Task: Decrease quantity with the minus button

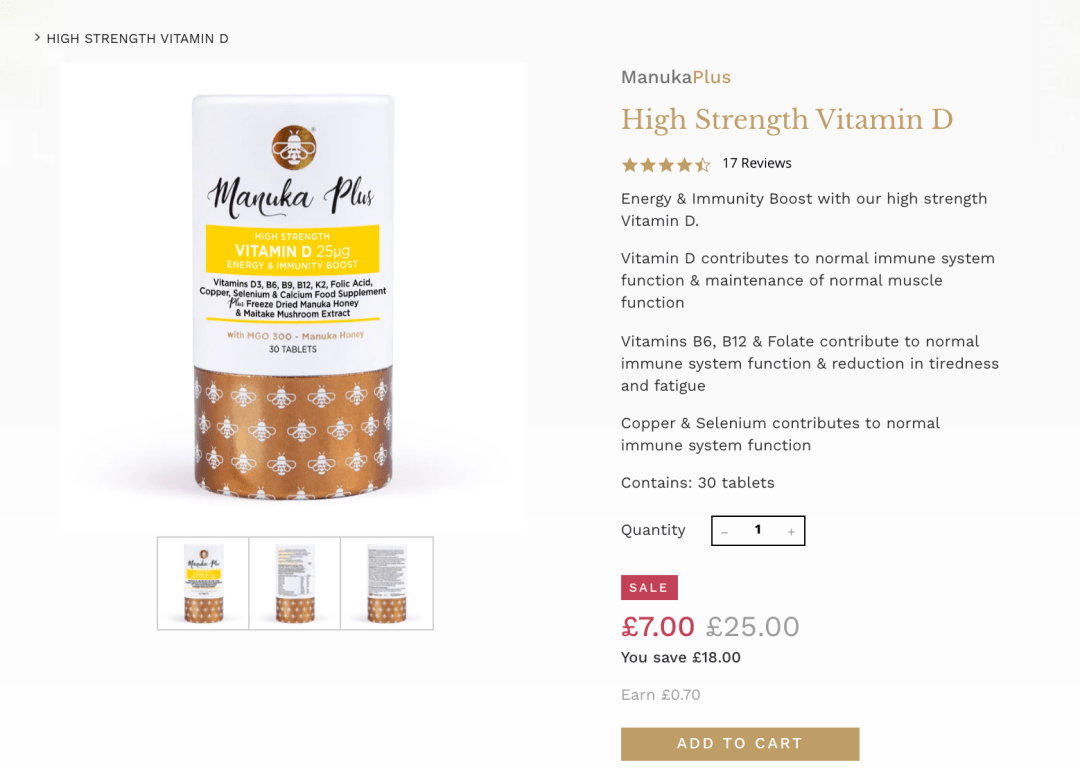Action: (725, 531)
